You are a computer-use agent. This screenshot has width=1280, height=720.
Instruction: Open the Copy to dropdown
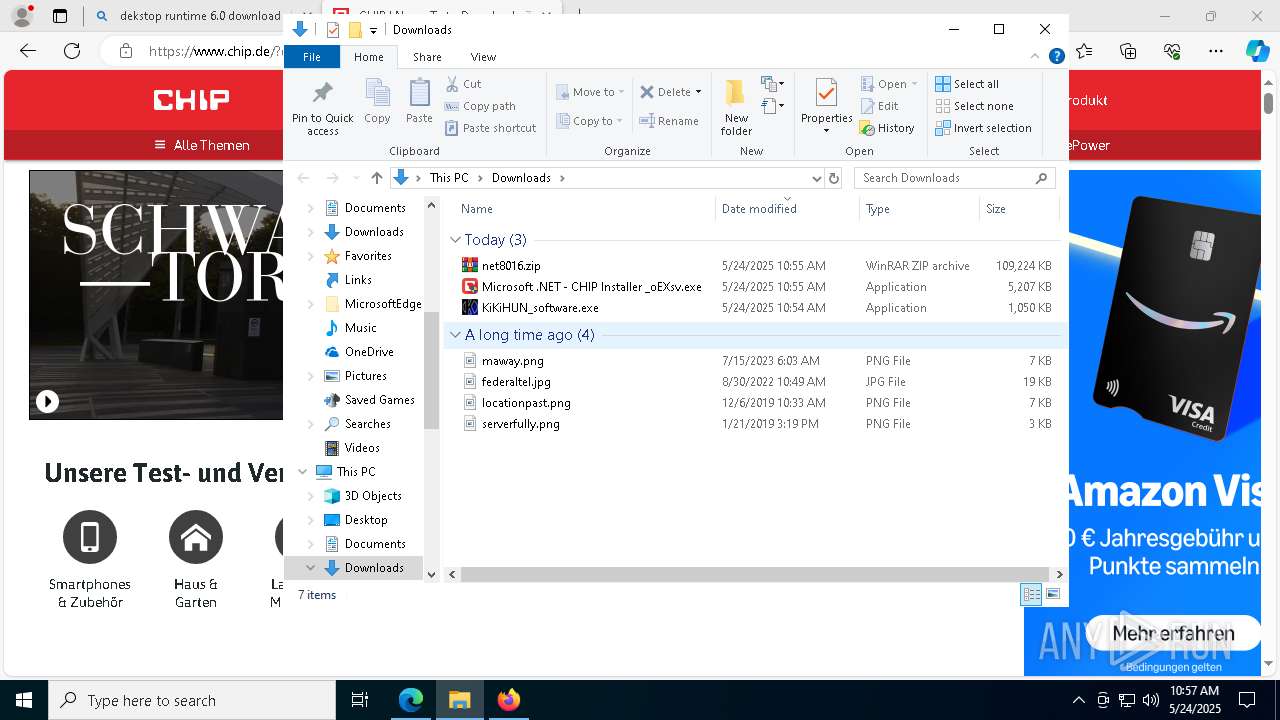point(590,121)
